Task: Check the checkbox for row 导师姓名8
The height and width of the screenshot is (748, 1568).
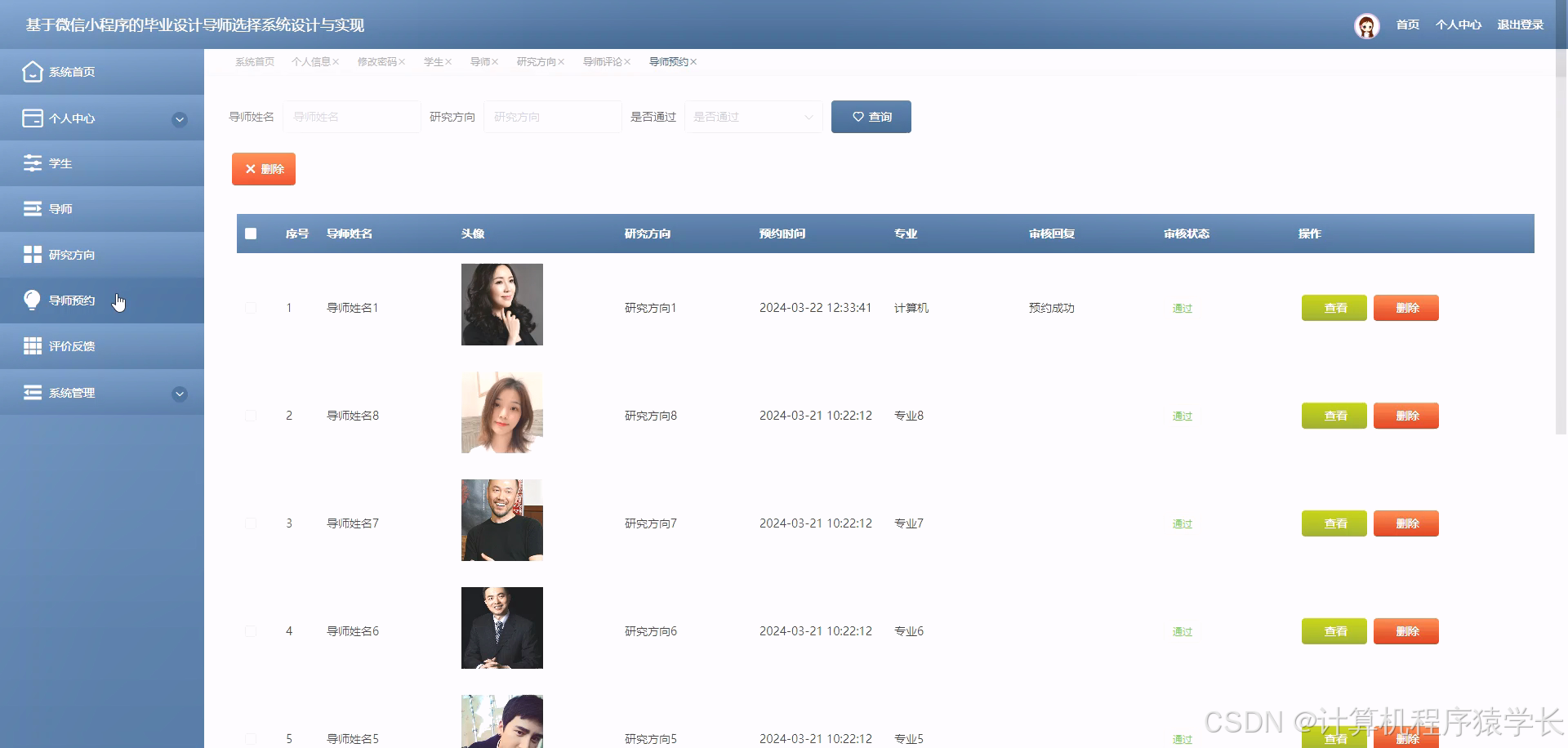Action: 251,416
